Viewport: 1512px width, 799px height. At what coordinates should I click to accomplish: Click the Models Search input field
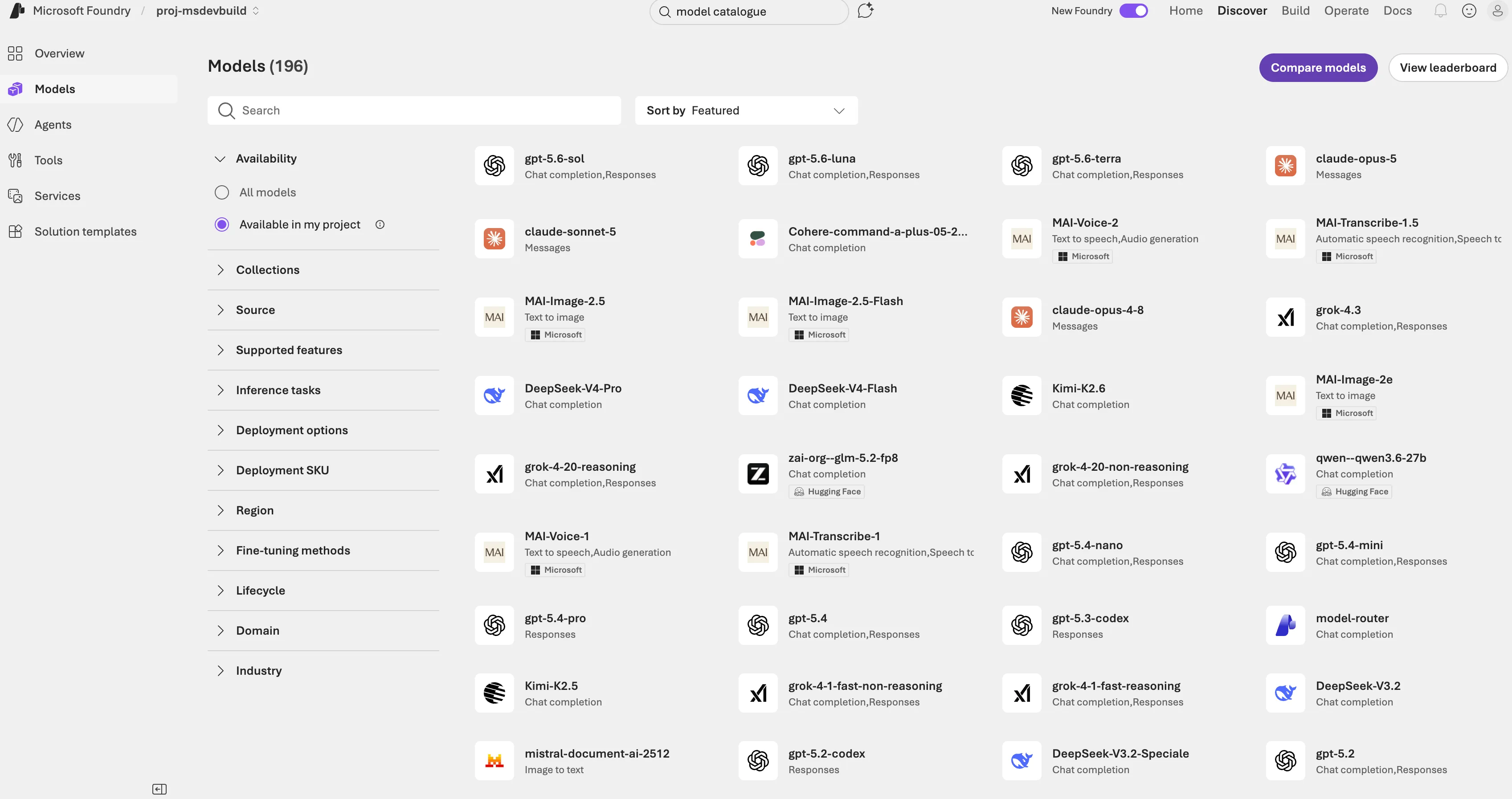(414, 110)
